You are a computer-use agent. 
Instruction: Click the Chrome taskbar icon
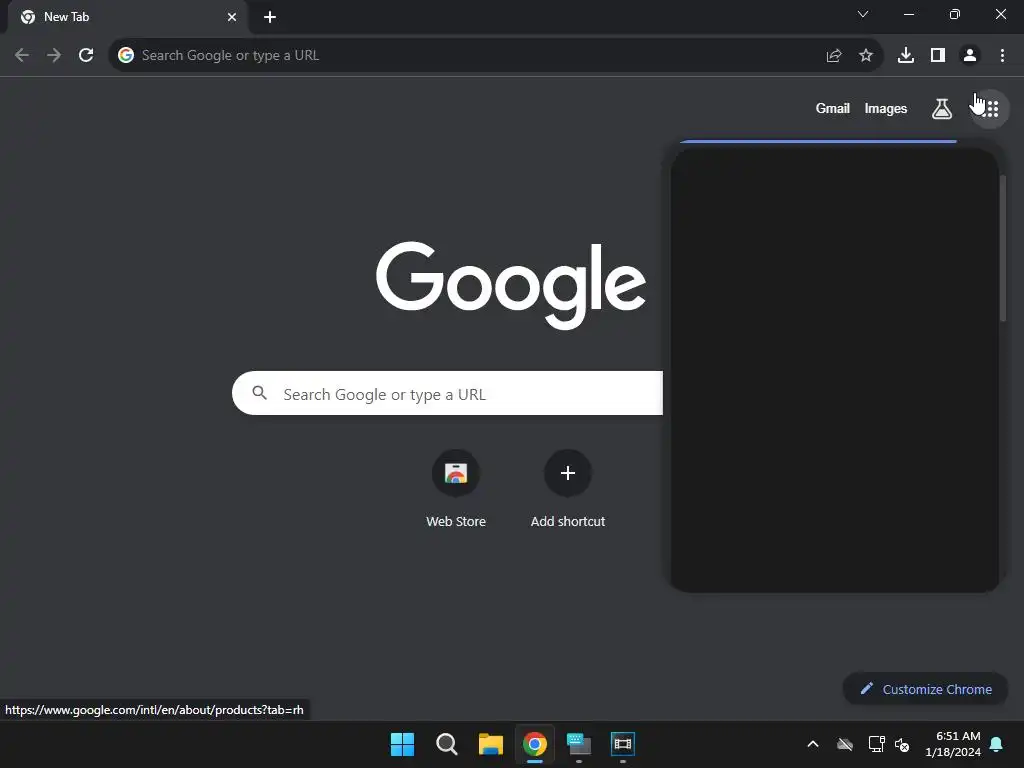(534, 744)
